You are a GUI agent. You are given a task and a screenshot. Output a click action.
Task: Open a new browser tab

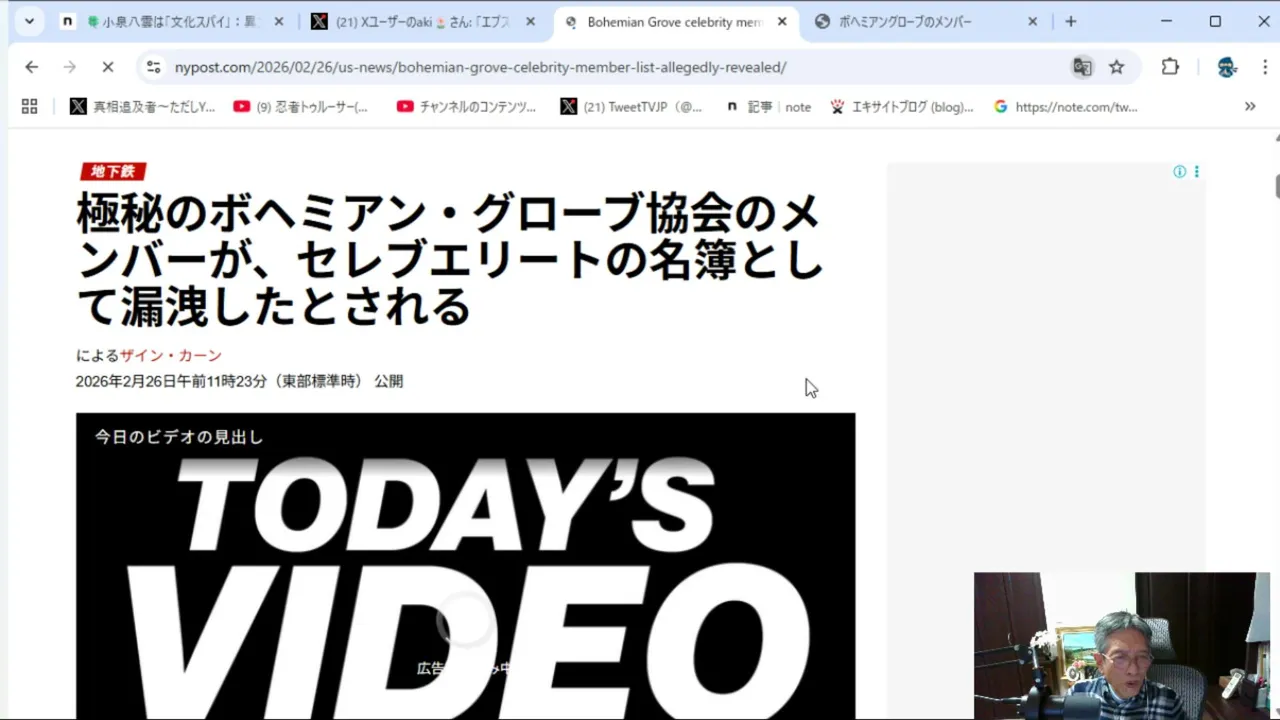point(1071,21)
